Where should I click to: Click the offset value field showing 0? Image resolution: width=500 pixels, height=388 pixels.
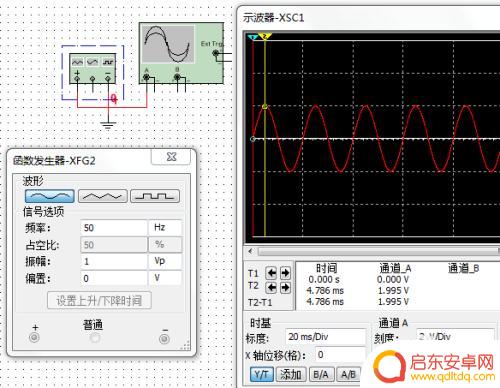pyautogui.click(x=114, y=278)
